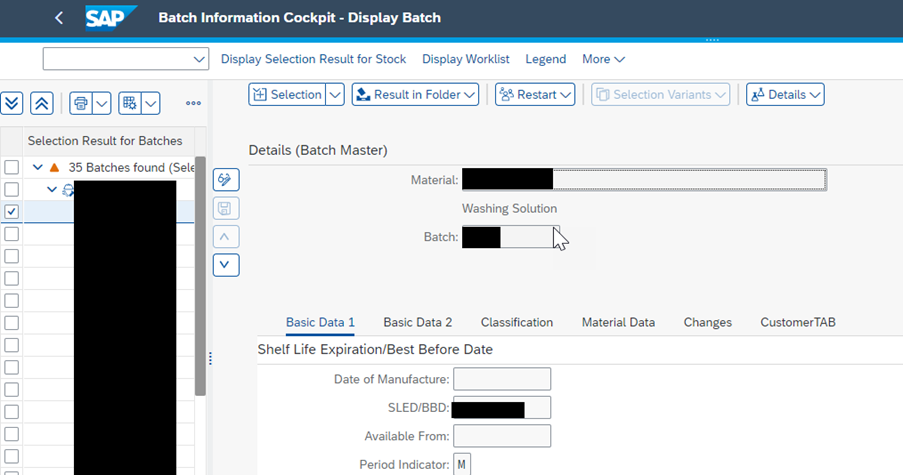Viewport: 903px width, 475px height.
Task: Expand all nodes with double-down arrow icon
Action: [12, 103]
